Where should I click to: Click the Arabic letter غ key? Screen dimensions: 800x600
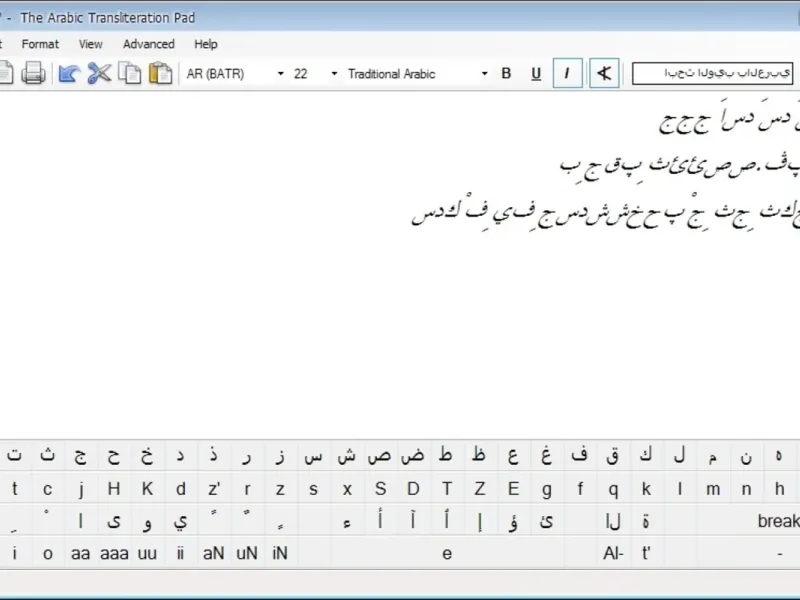546,455
